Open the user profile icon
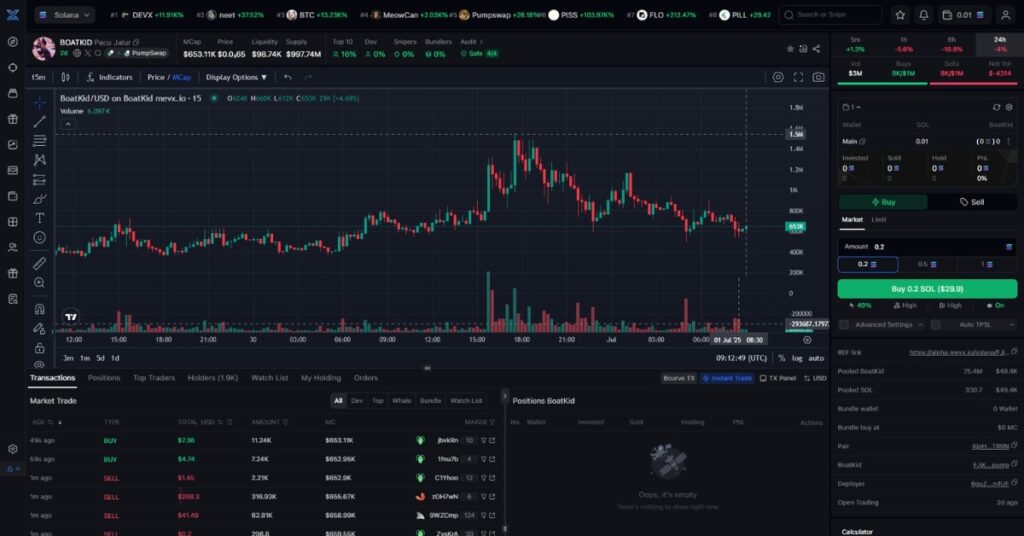 click(1006, 14)
